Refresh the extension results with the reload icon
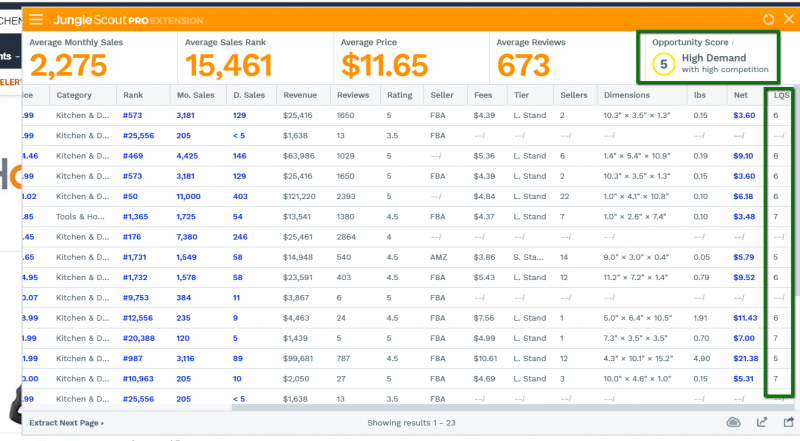The image size is (800, 441). (x=768, y=19)
